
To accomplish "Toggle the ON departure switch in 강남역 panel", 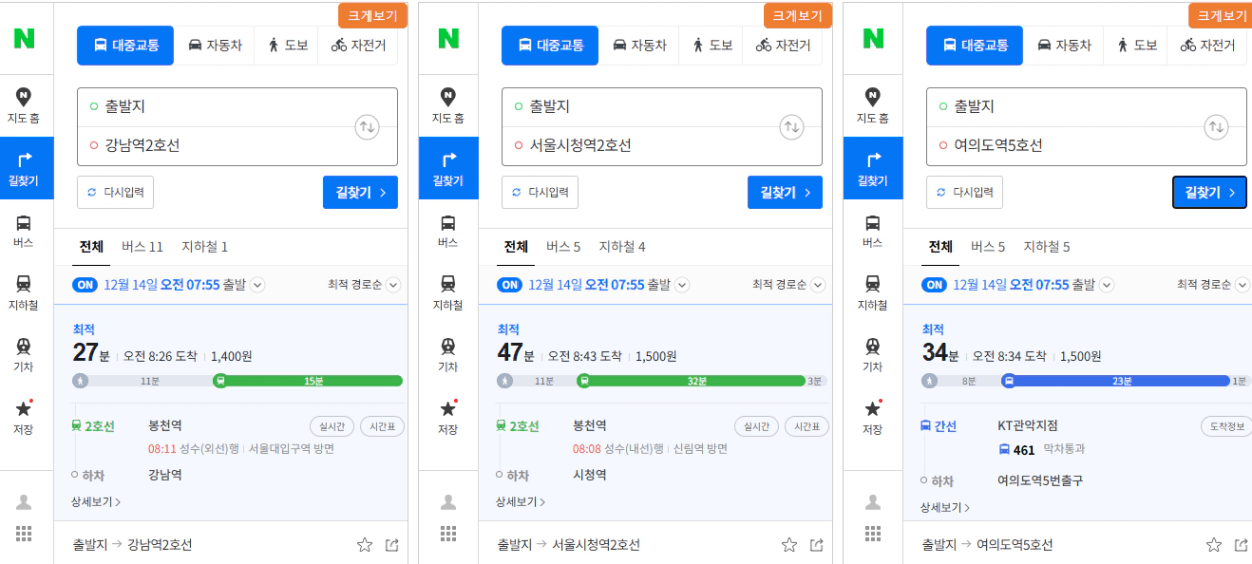I will click(85, 285).
